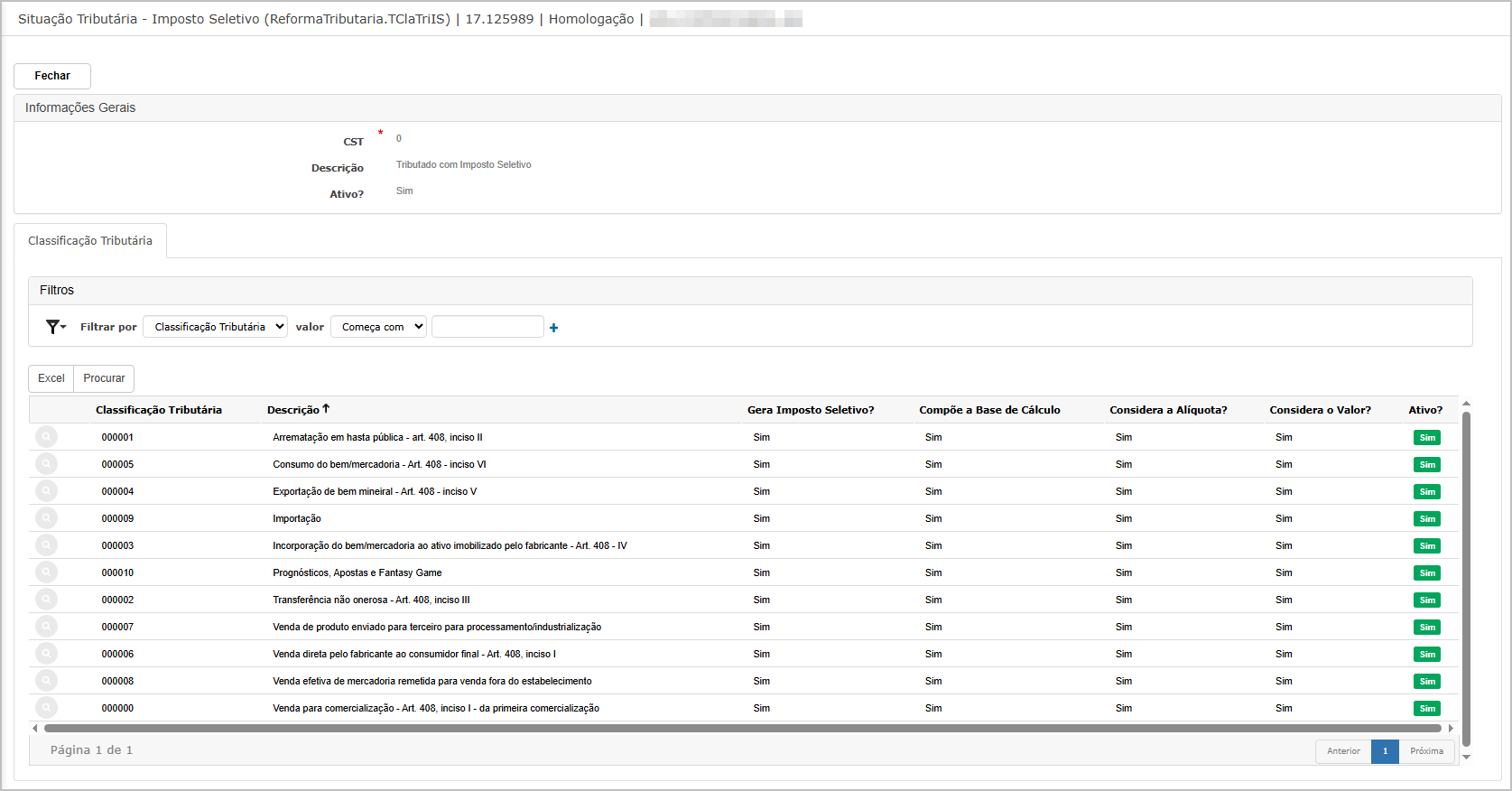The height and width of the screenshot is (791, 1512).
Task: Click the Fechar button
Action: coord(52,76)
